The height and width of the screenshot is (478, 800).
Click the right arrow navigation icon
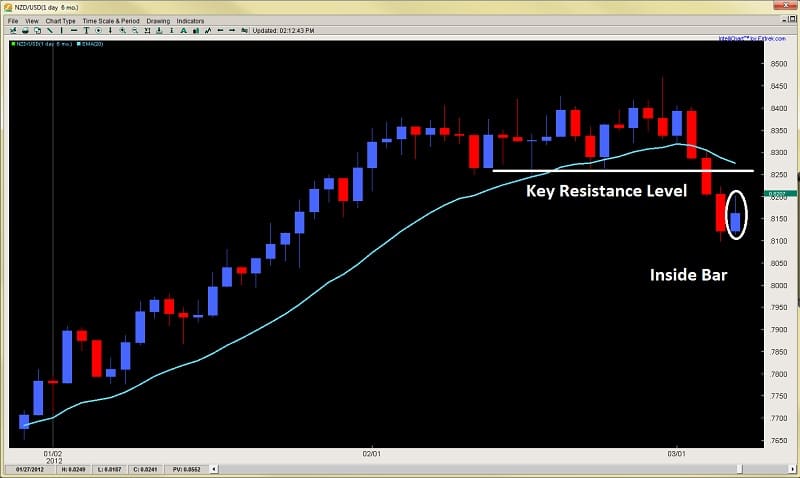232,31
